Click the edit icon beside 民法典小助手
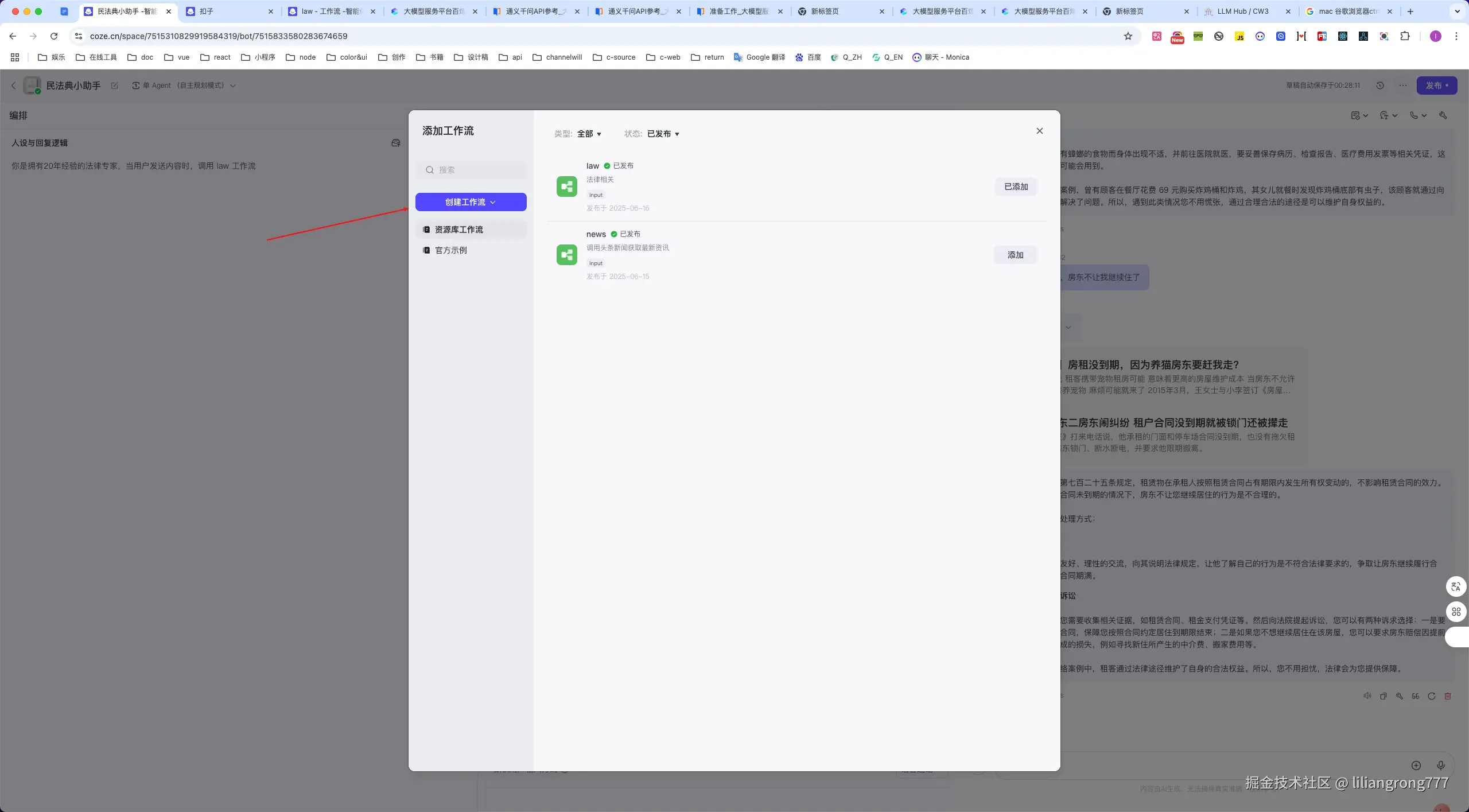The width and height of the screenshot is (1469, 812). [x=115, y=86]
